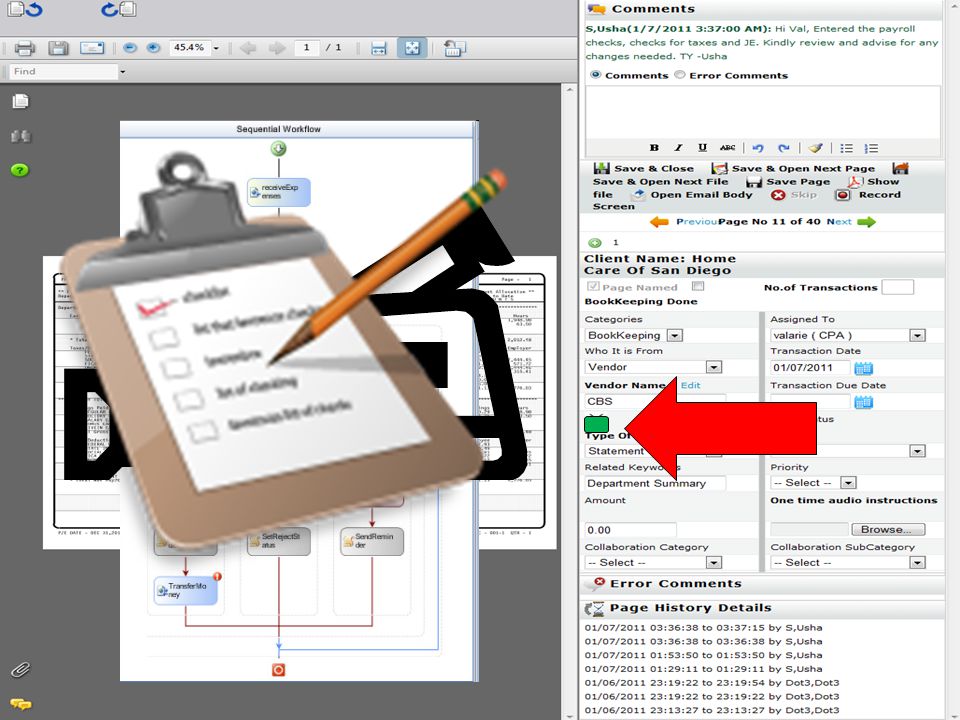Click the Browse button for audio
The width and height of the screenshot is (960, 720).
(x=888, y=530)
